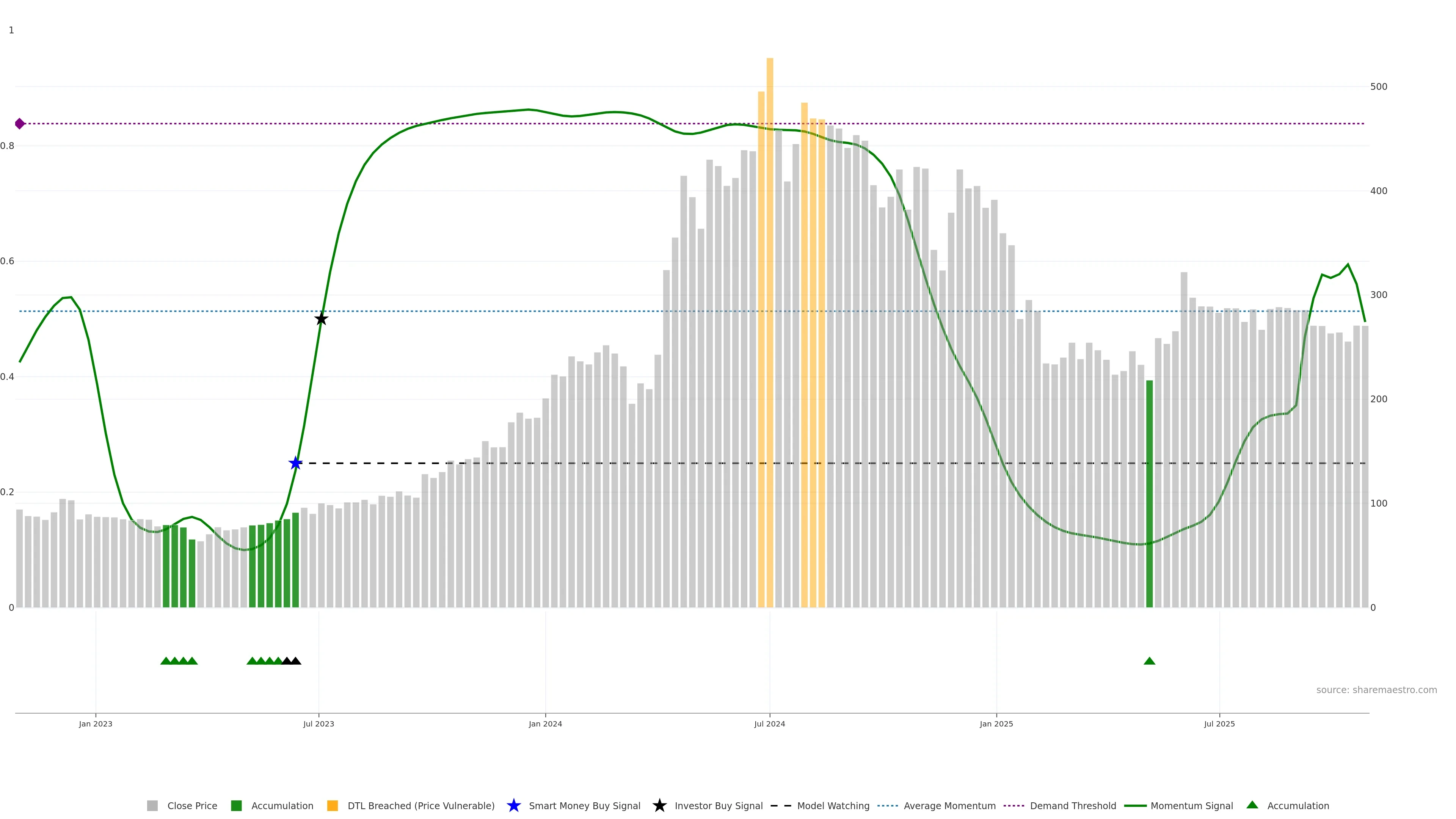Image resolution: width=1456 pixels, height=819 pixels.
Task: Click the blue star icon in legend
Action: pyautogui.click(x=513, y=805)
